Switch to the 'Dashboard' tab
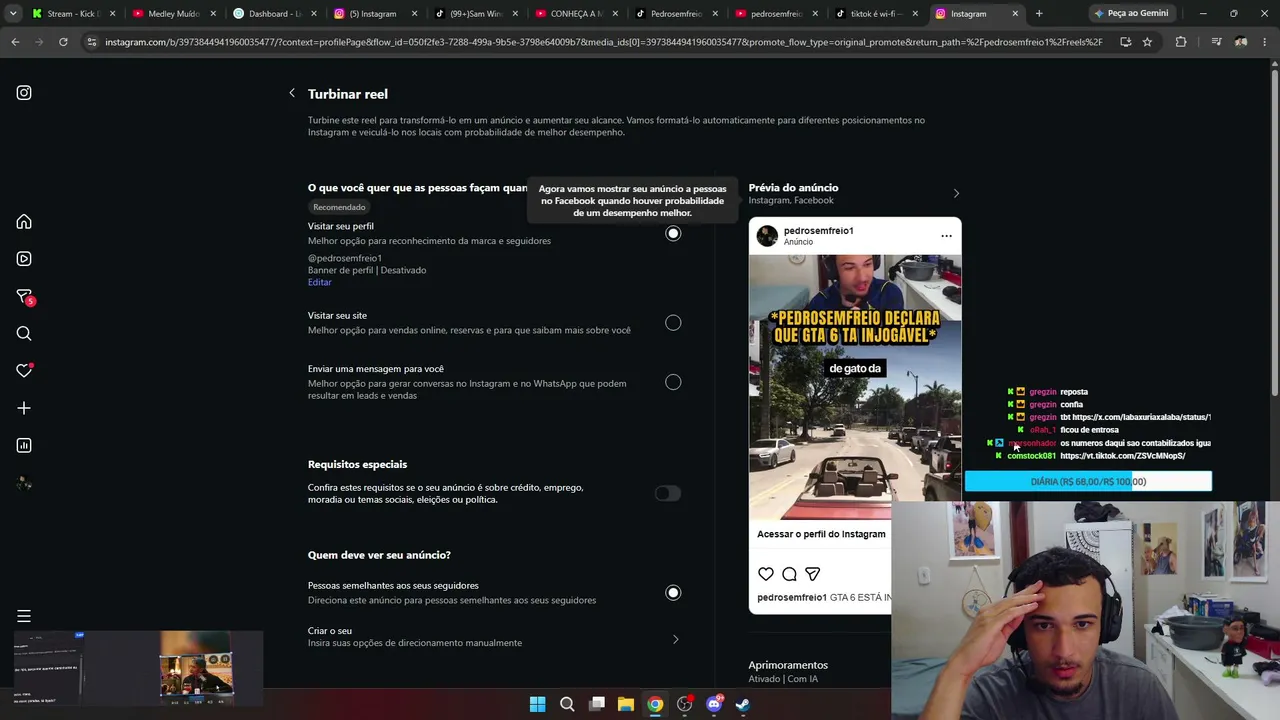 click(275, 14)
